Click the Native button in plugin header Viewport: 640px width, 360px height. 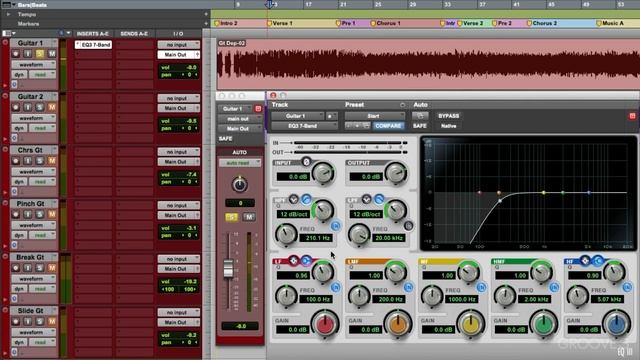click(x=448, y=126)
